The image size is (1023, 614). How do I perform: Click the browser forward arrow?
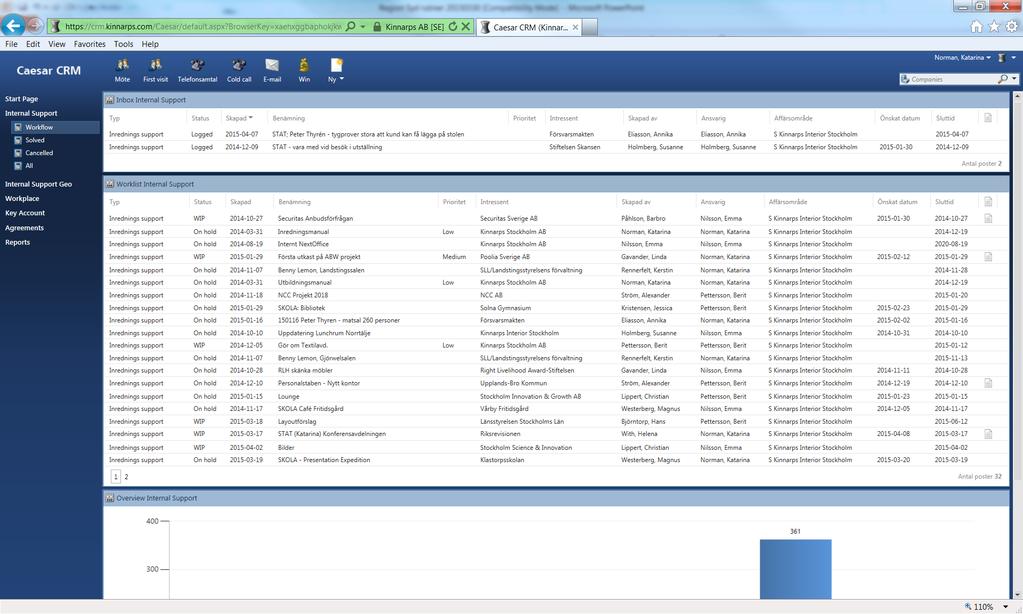[35, 26]
